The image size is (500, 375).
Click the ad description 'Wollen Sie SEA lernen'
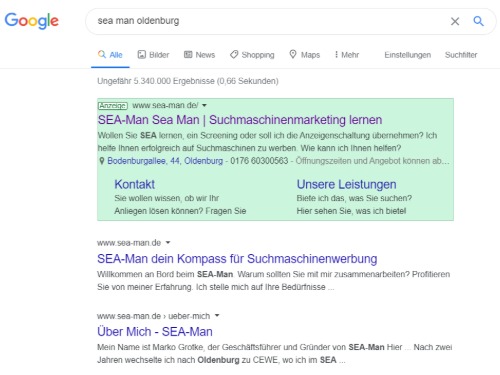coord(140,136)
